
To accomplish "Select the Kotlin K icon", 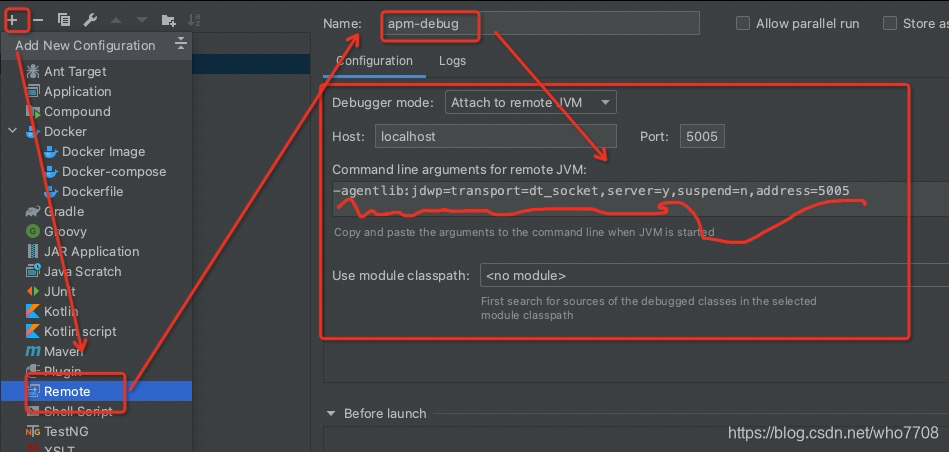I will click(33, 311).
